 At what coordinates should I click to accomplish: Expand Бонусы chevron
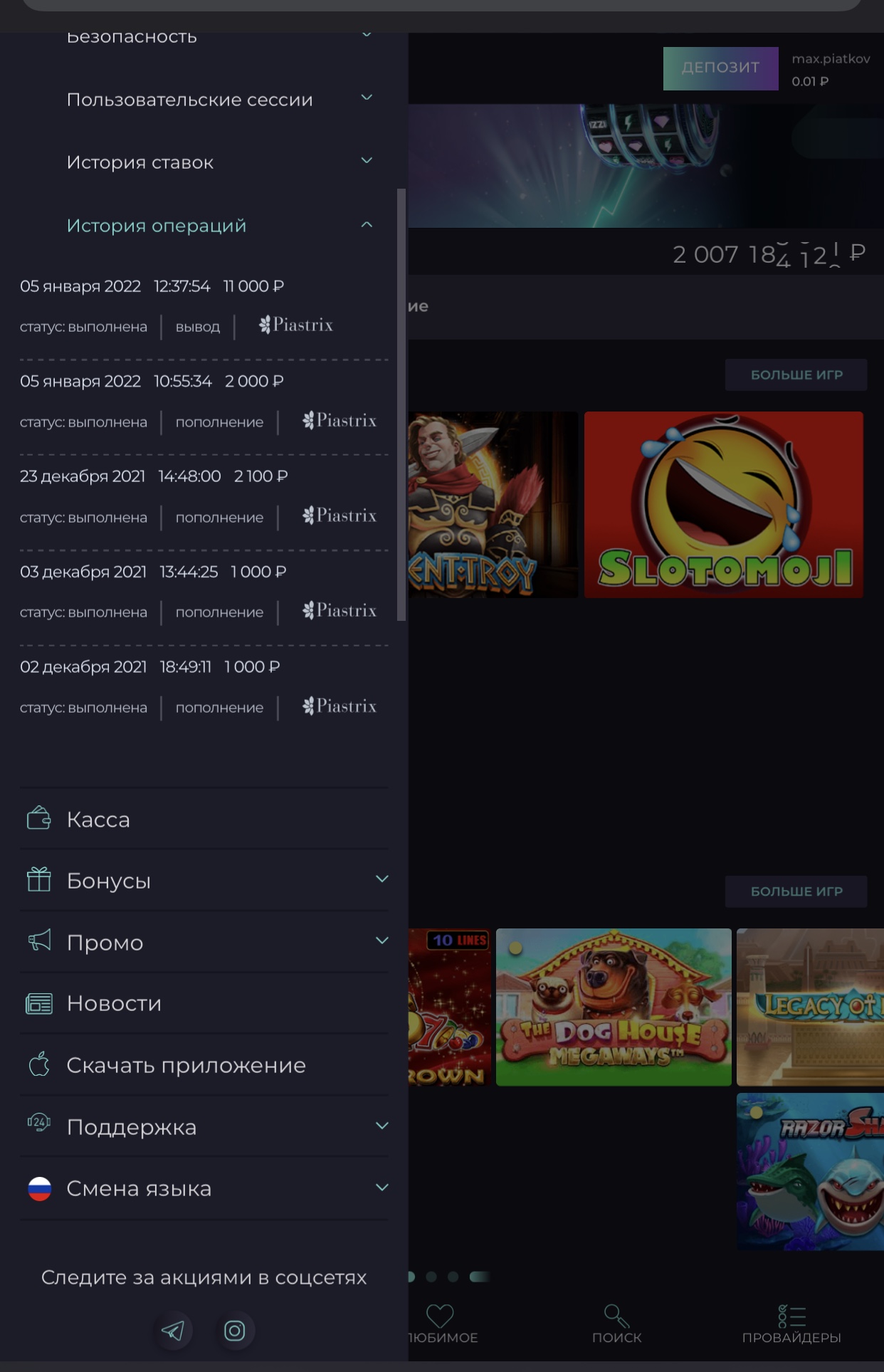coord(382,879)
